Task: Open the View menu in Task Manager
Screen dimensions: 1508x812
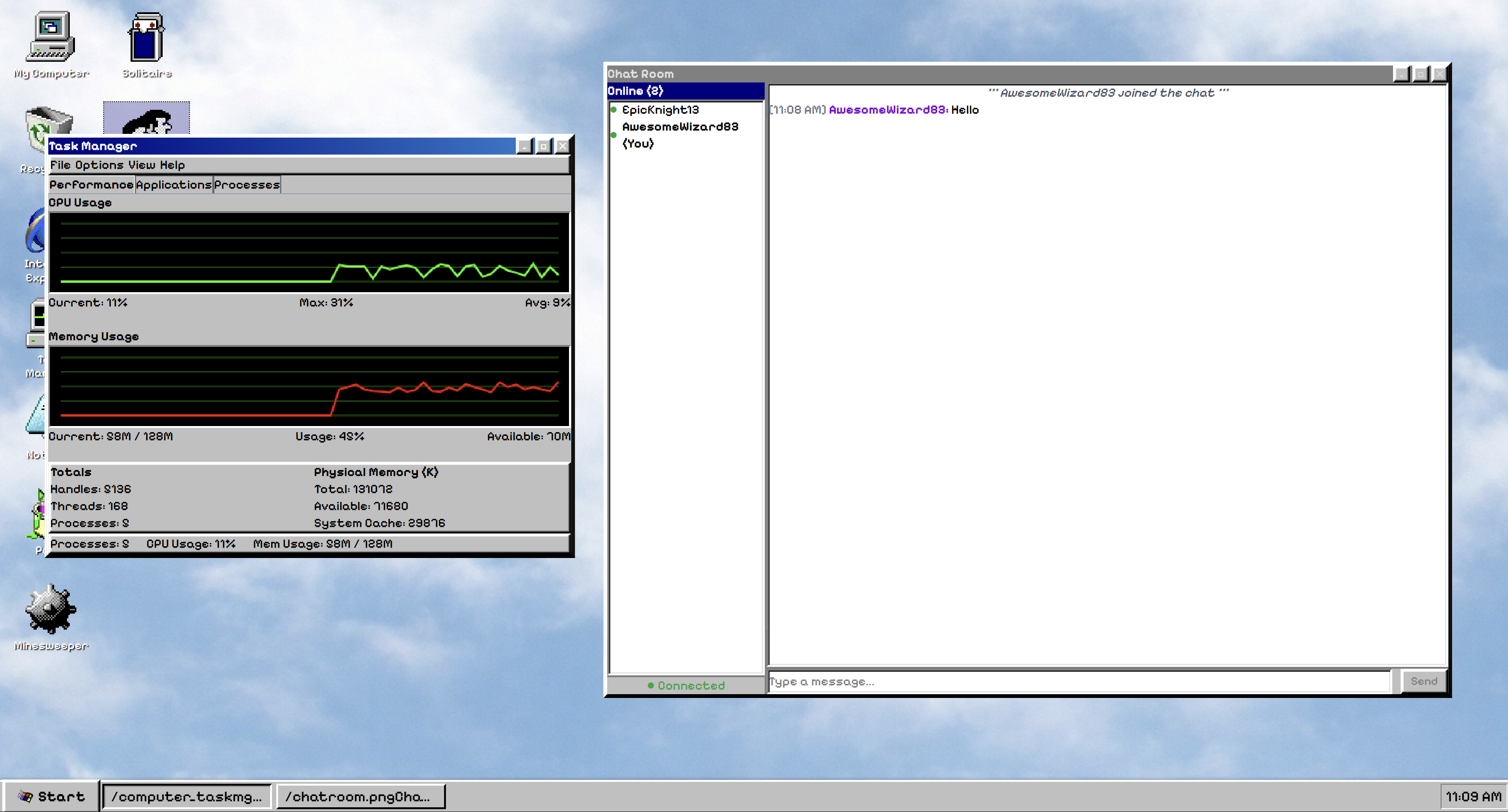Action: pos(142,165)
